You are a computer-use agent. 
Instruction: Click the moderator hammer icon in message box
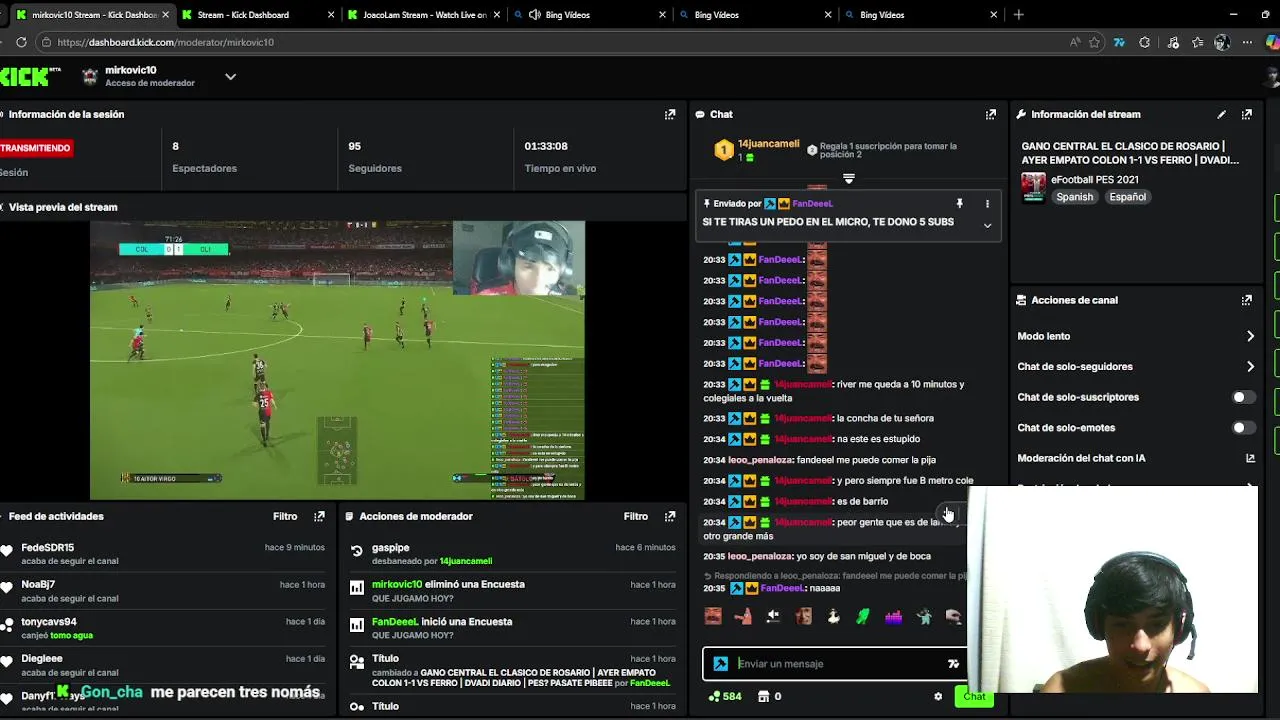click(x=720, y=663)
